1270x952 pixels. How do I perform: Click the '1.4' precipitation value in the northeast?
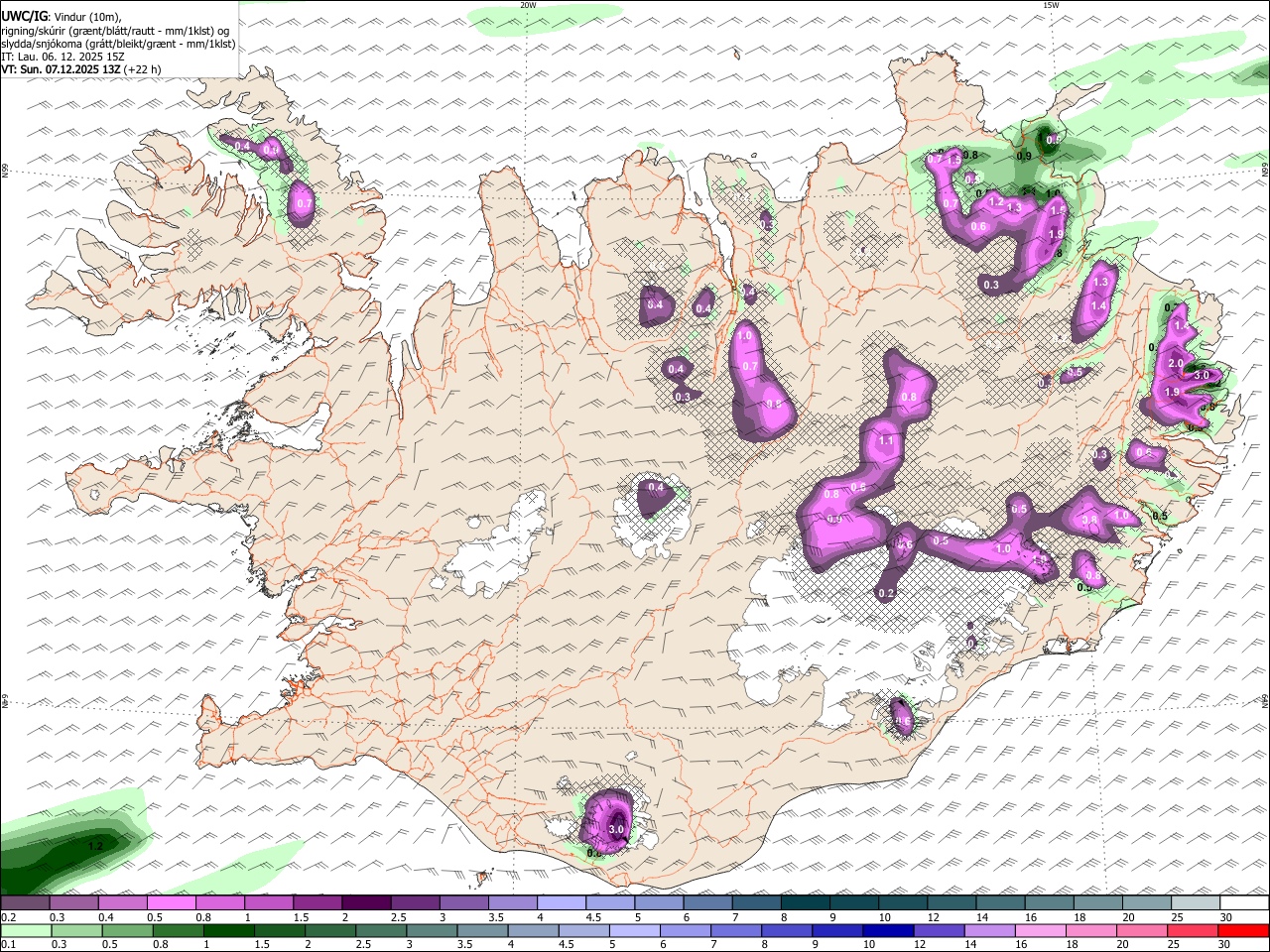tap(1098, 306)
